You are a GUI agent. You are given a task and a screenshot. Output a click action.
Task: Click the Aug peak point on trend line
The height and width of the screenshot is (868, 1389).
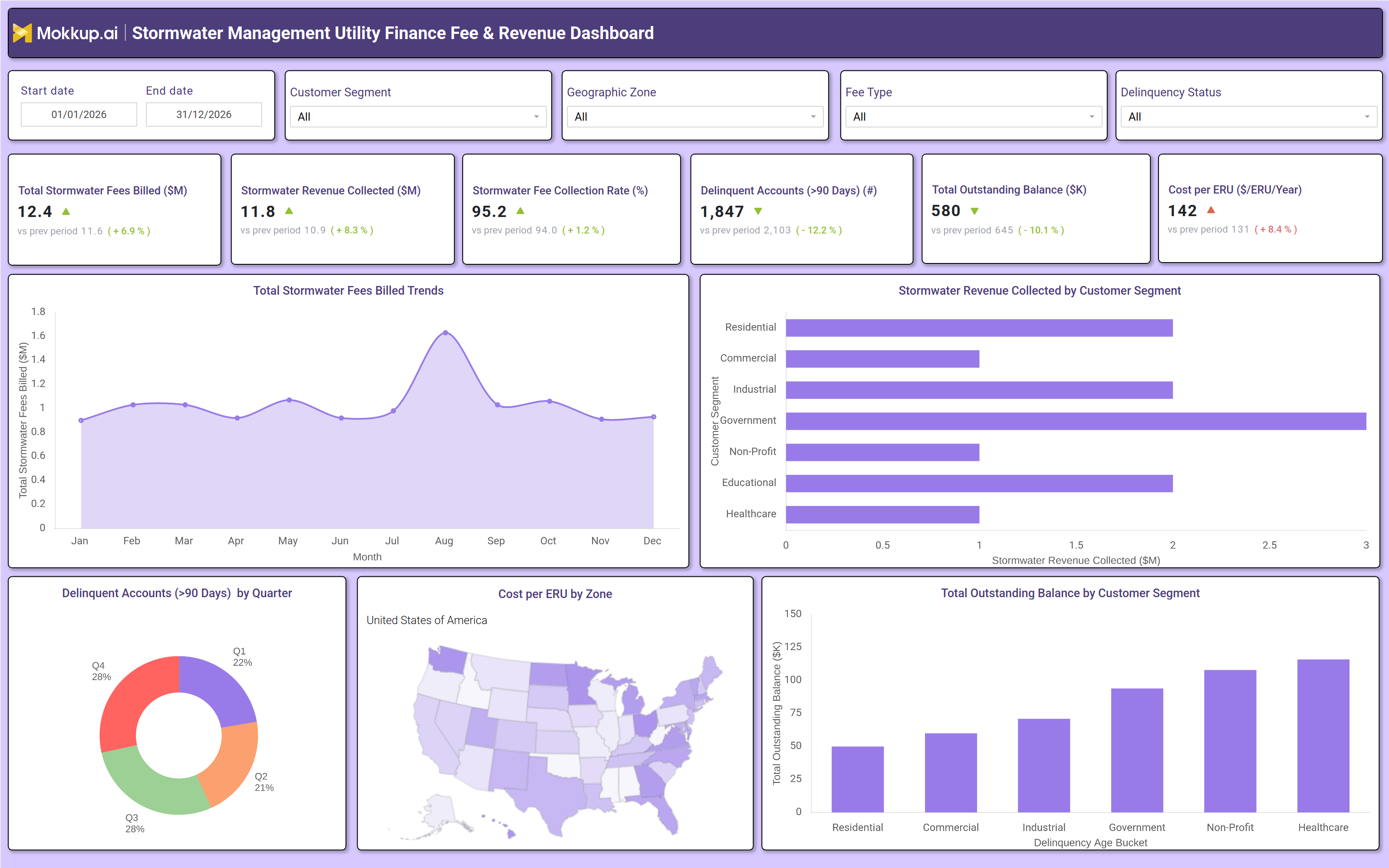pyautogui.click(x=445, y=333)
